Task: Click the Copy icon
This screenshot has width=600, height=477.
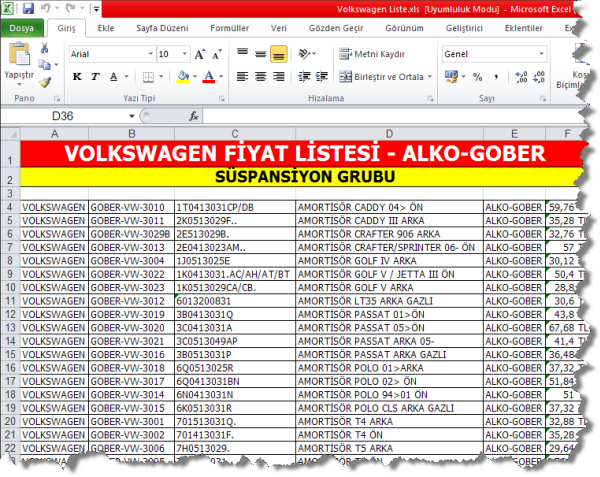Action: click(44, 65)
